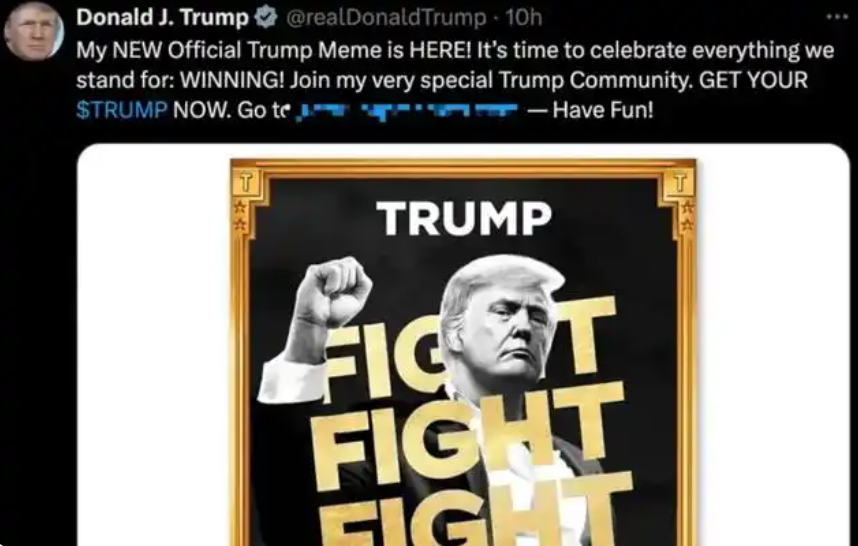Click the verified badge beside the display name
858x546 pixels.
click(x=266, y=18)
